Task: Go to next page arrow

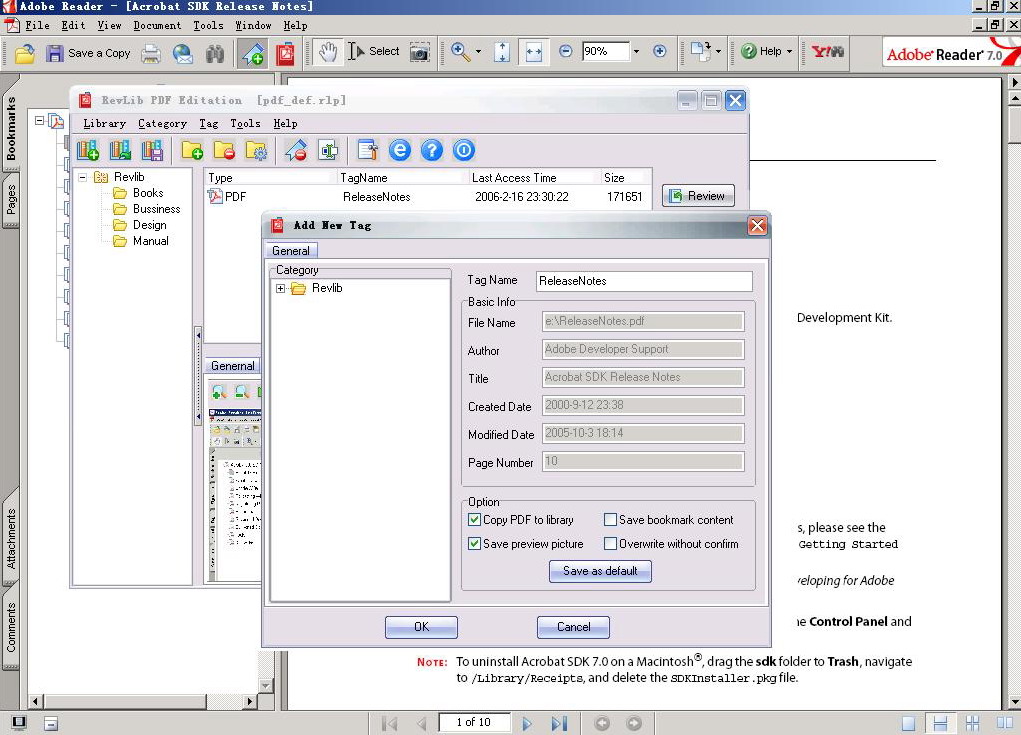Action: pos(527,723)
